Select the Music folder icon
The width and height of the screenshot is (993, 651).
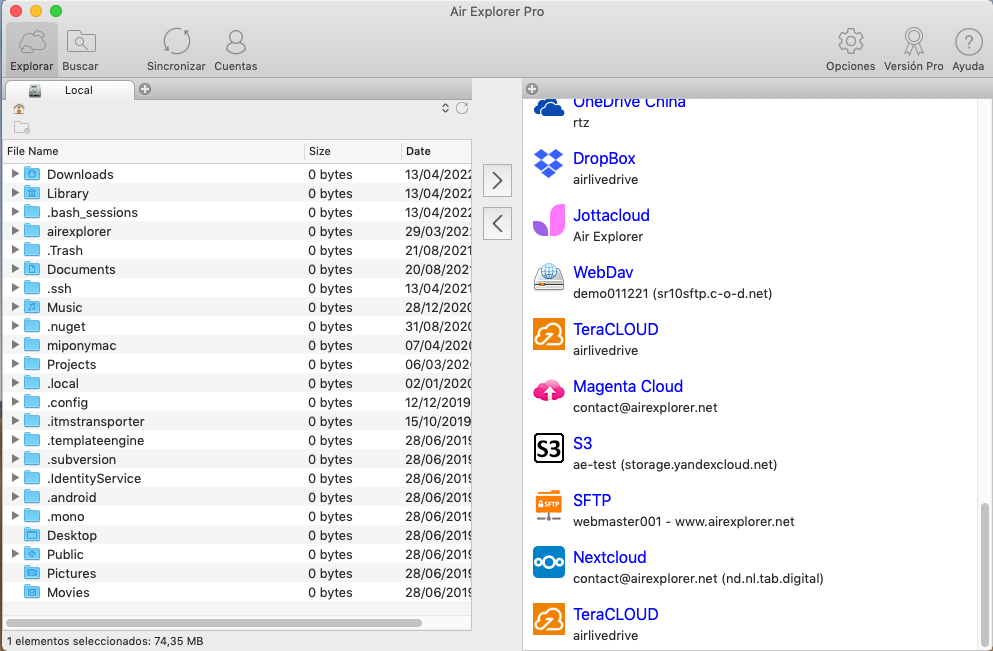pos(32,307)
